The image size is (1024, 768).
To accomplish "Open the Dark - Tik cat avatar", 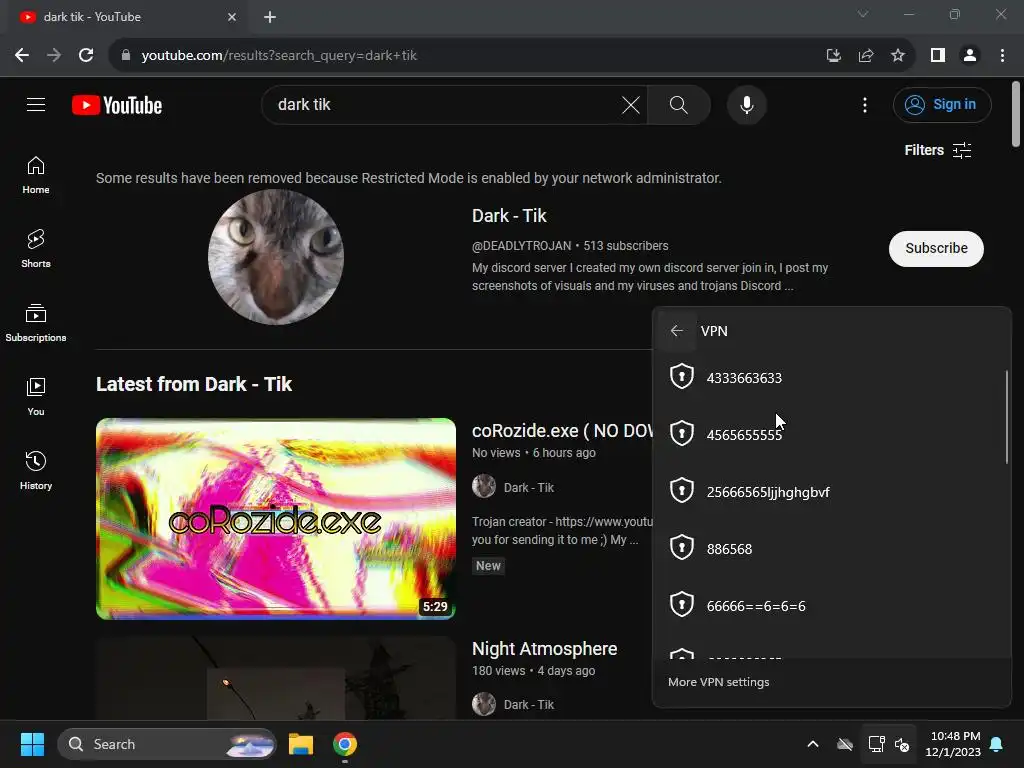I will tap(276, 257).
